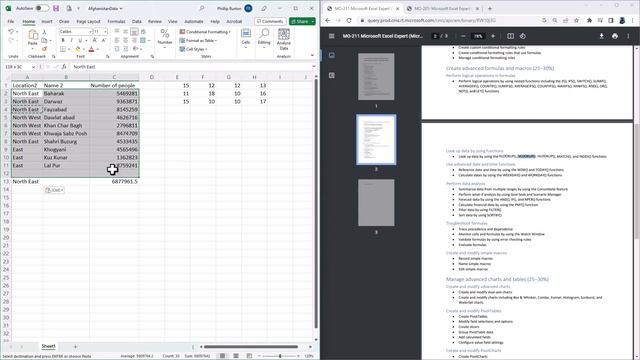Open the font name Calibri dropdown
The width and height of the screenshot is (640, 360).
(90, 32)
